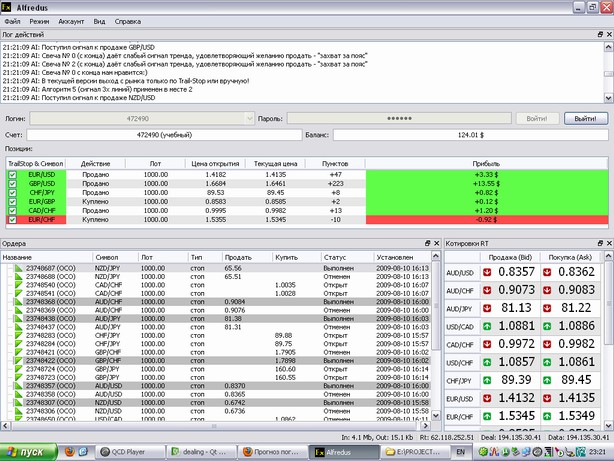Click order 23748687 flag icon
This screenshot has width=614, height=461.
(x=18, y=268)
